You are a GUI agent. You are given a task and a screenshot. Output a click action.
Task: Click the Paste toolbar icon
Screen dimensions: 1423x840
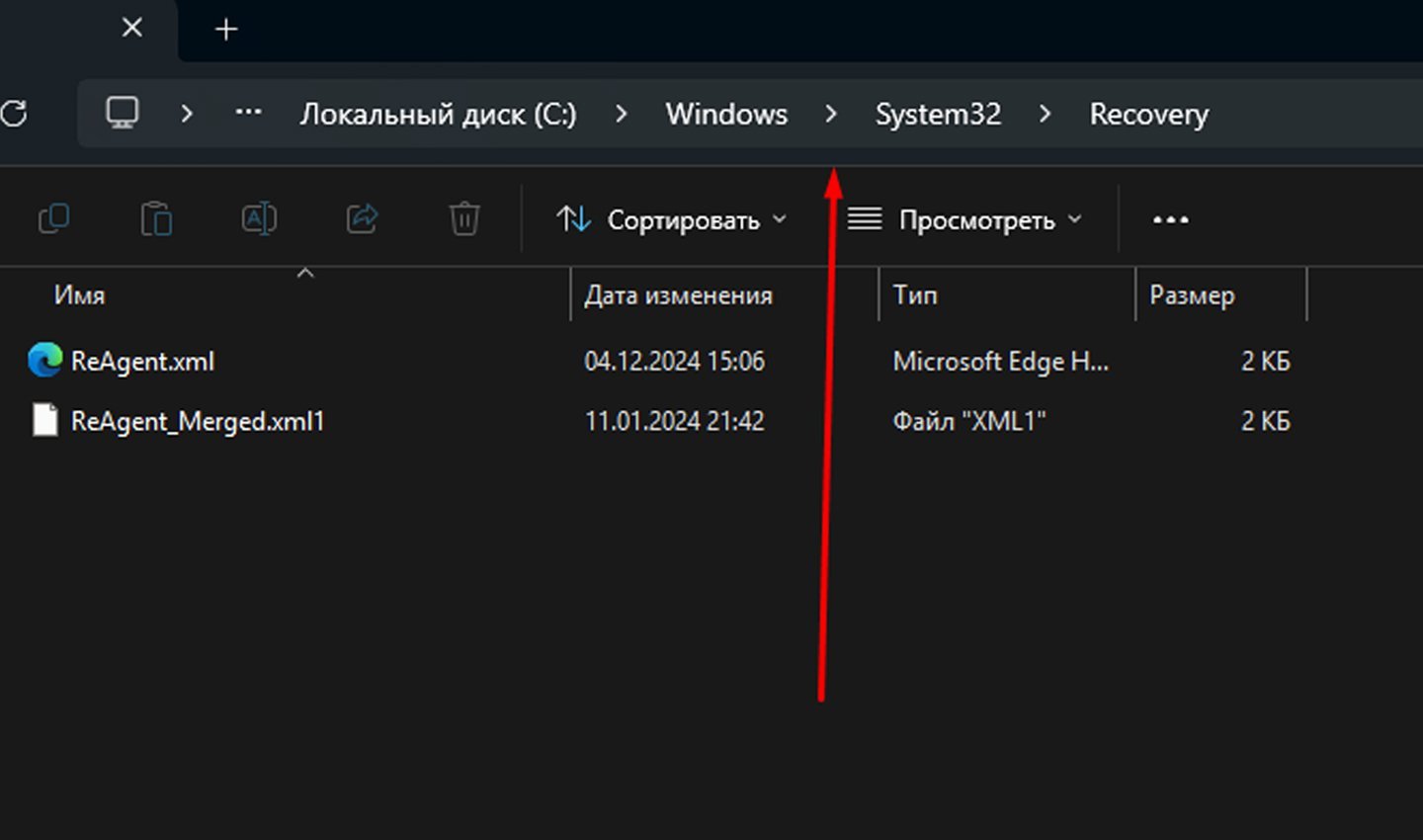(156, 218)
